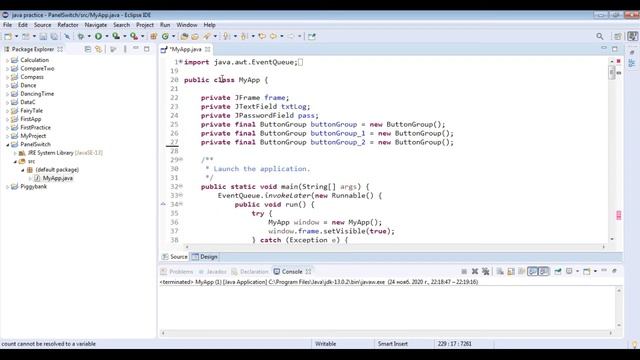
Task: Switch to the Problems view tab
Action: coord(177,271)
